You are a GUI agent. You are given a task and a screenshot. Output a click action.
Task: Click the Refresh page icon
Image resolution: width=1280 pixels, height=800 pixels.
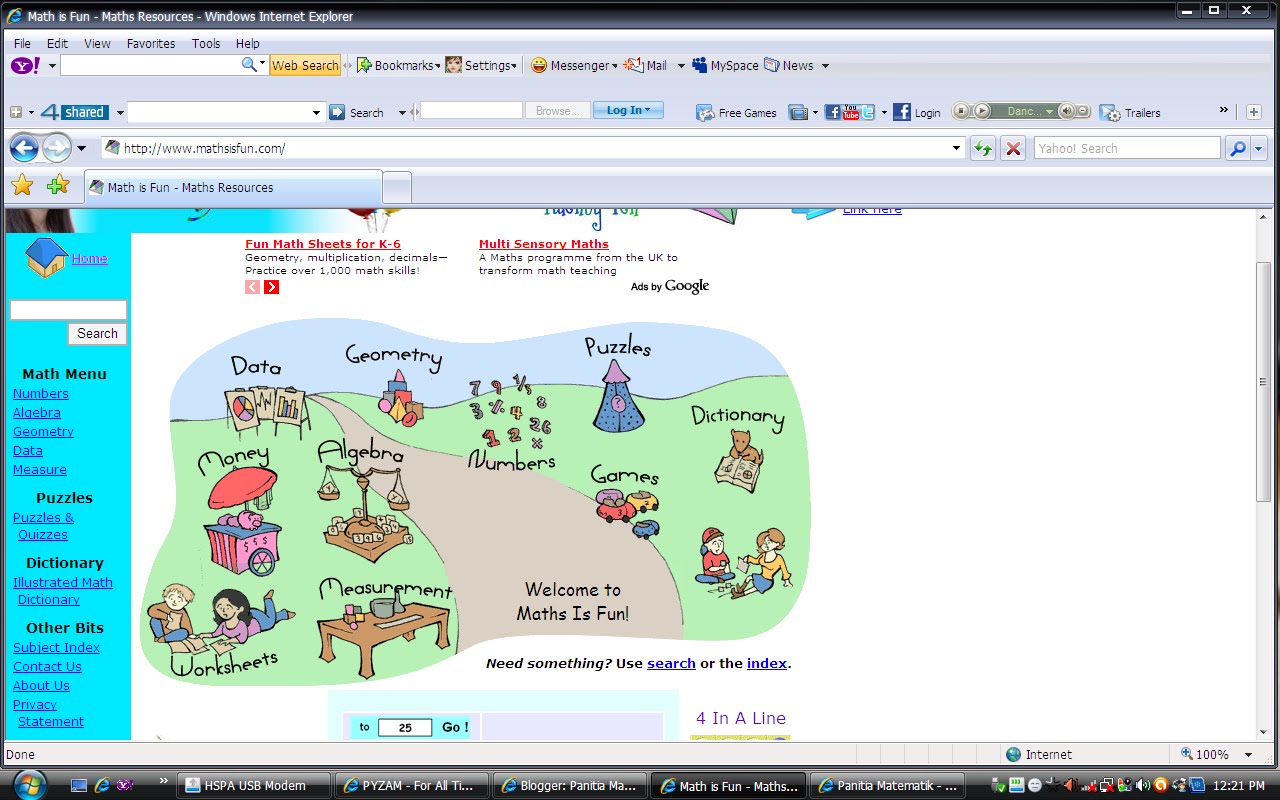[983, 148]
